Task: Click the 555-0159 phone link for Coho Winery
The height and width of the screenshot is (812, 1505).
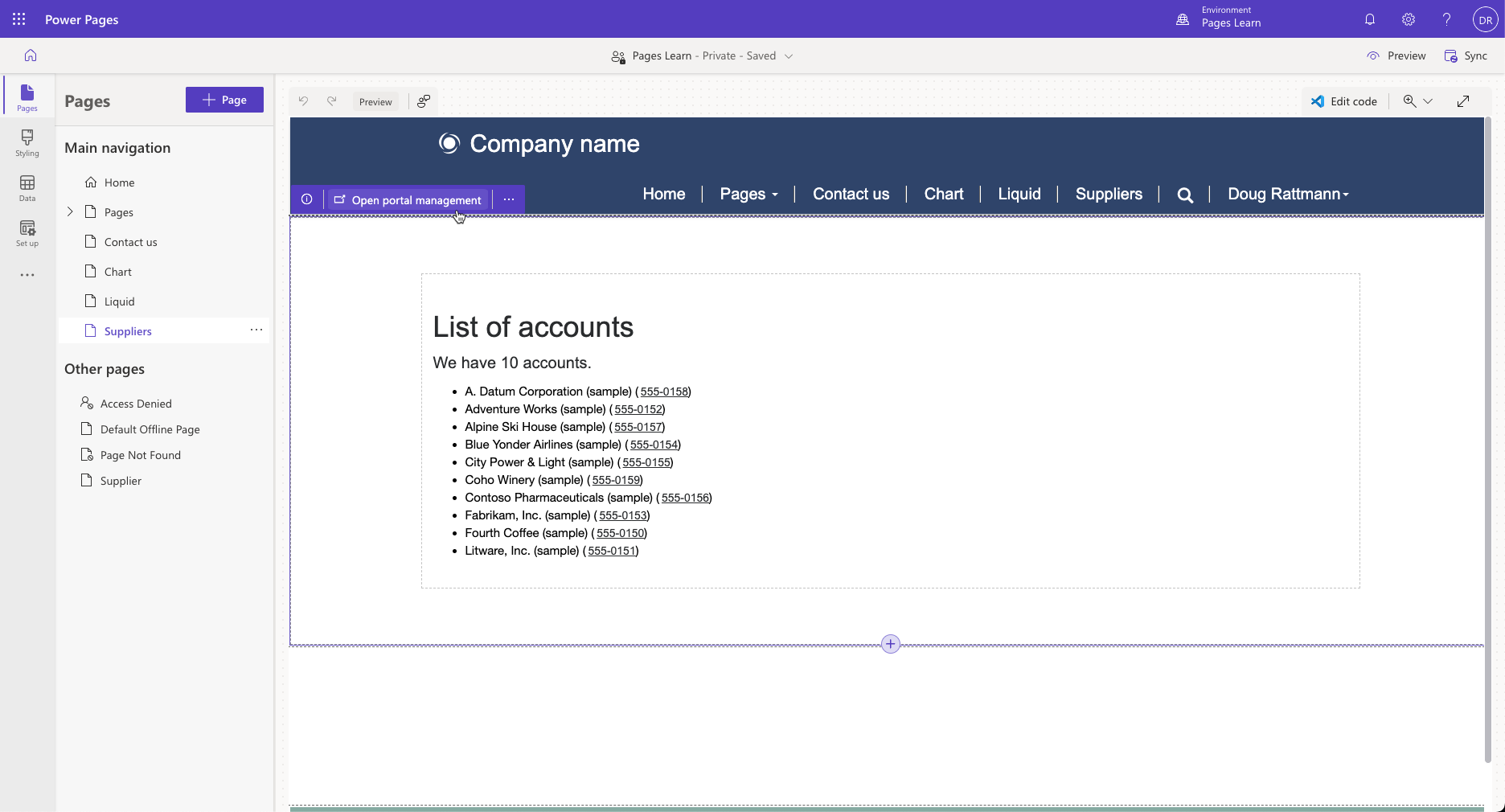Action: (x=616, y=480)
